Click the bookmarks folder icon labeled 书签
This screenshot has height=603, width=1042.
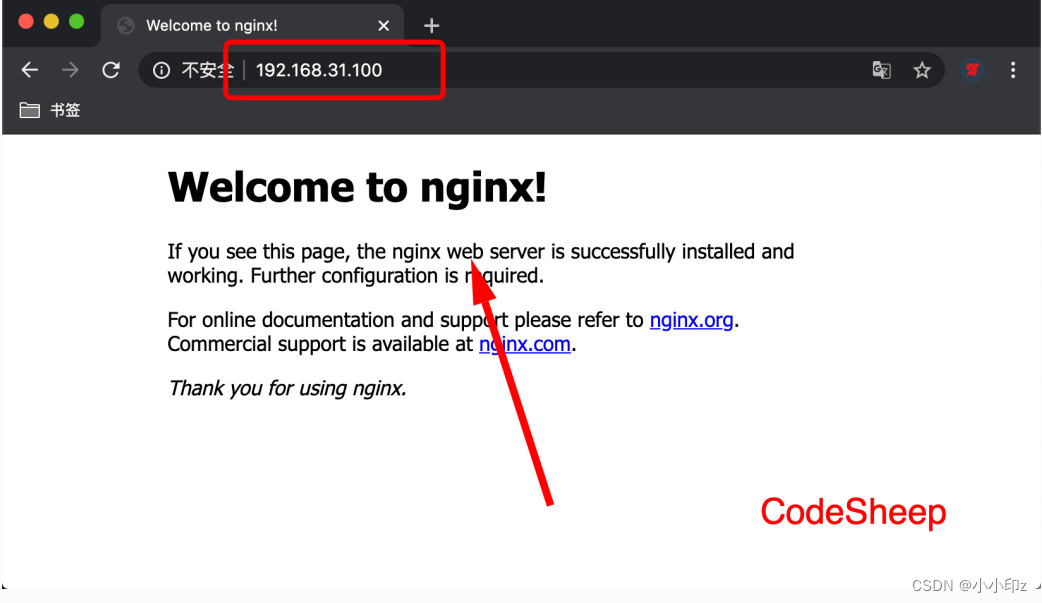30,110
